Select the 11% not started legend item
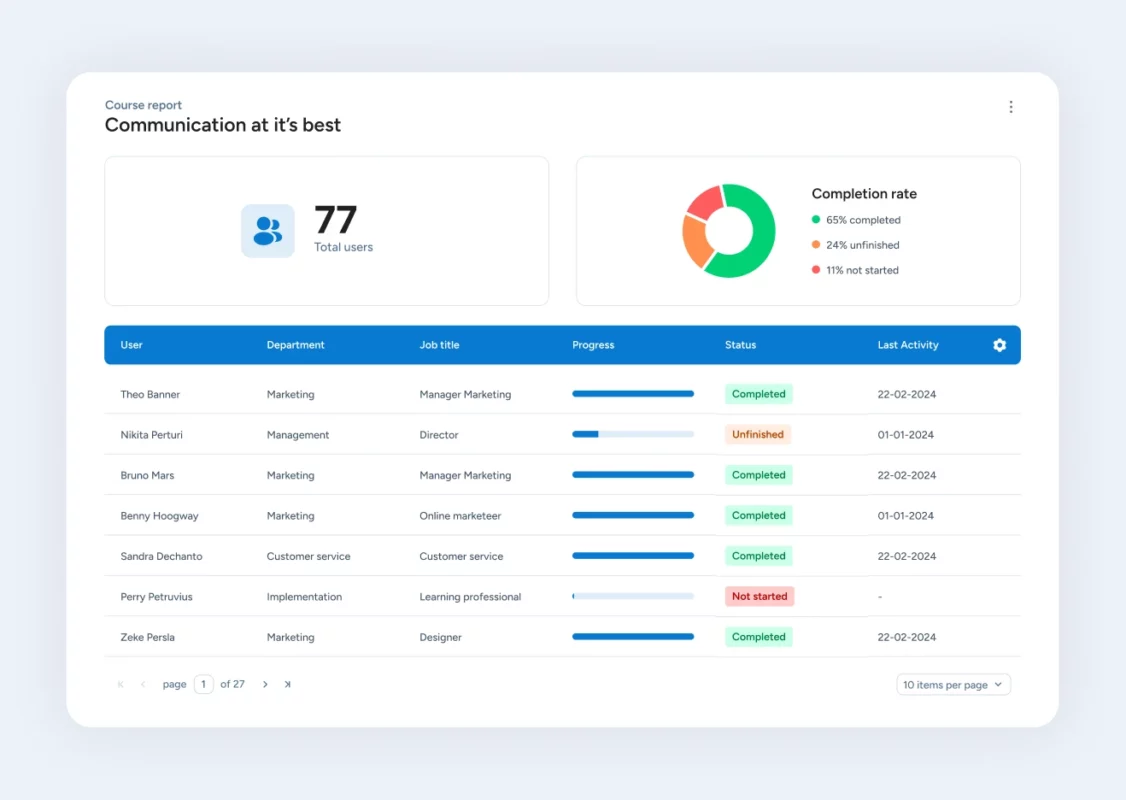 click(x=861, y=271)
